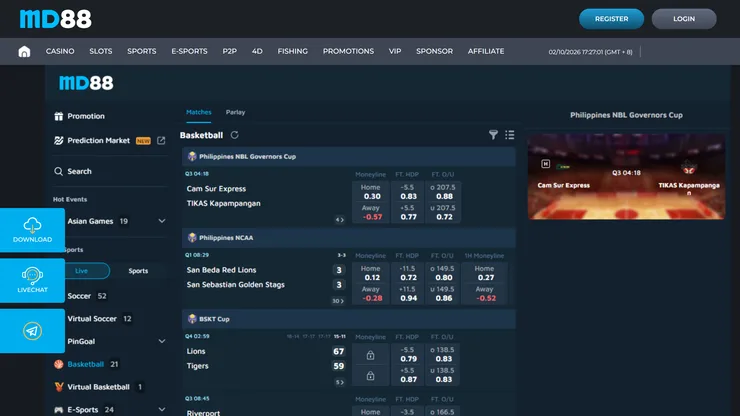Pick San Beda -11.5 handicap at 0.72
740x416 pixels.
[x=407, y=273]
